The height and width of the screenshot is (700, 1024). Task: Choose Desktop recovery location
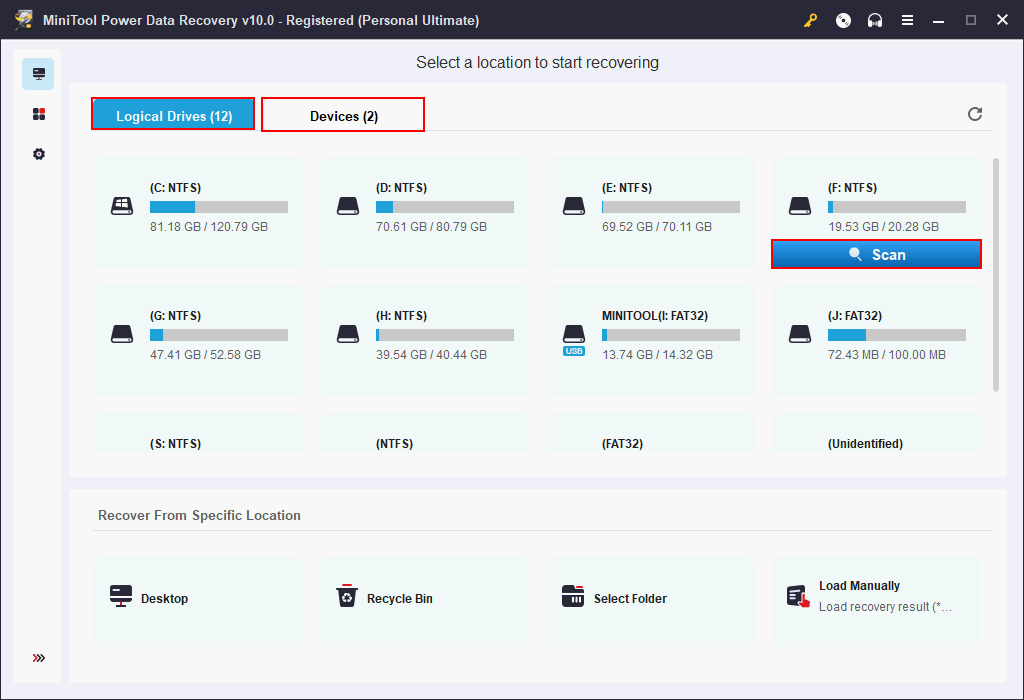coord(198,601)
